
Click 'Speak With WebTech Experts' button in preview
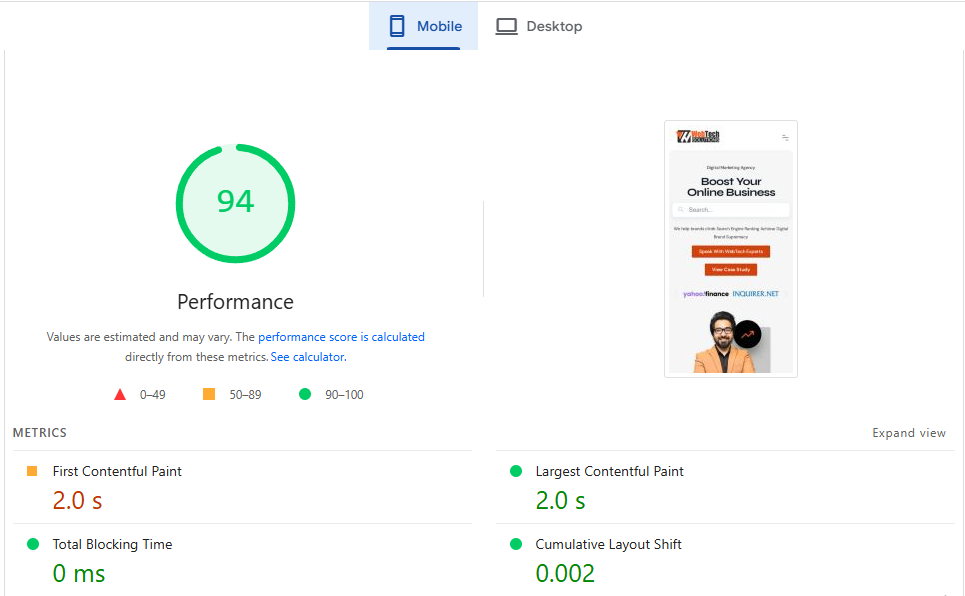click(x=731, y=251)
